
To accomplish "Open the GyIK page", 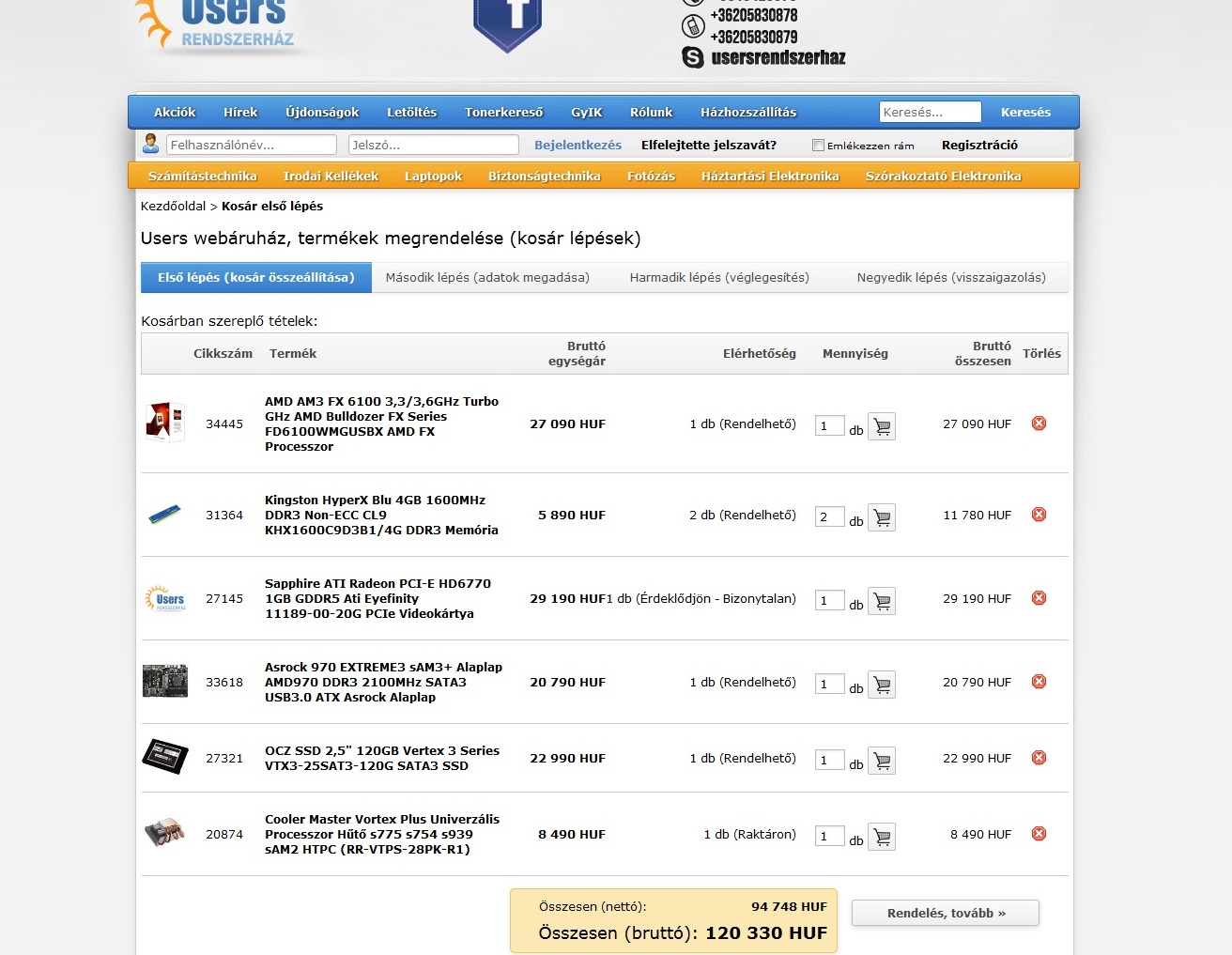I will [587, 112].
